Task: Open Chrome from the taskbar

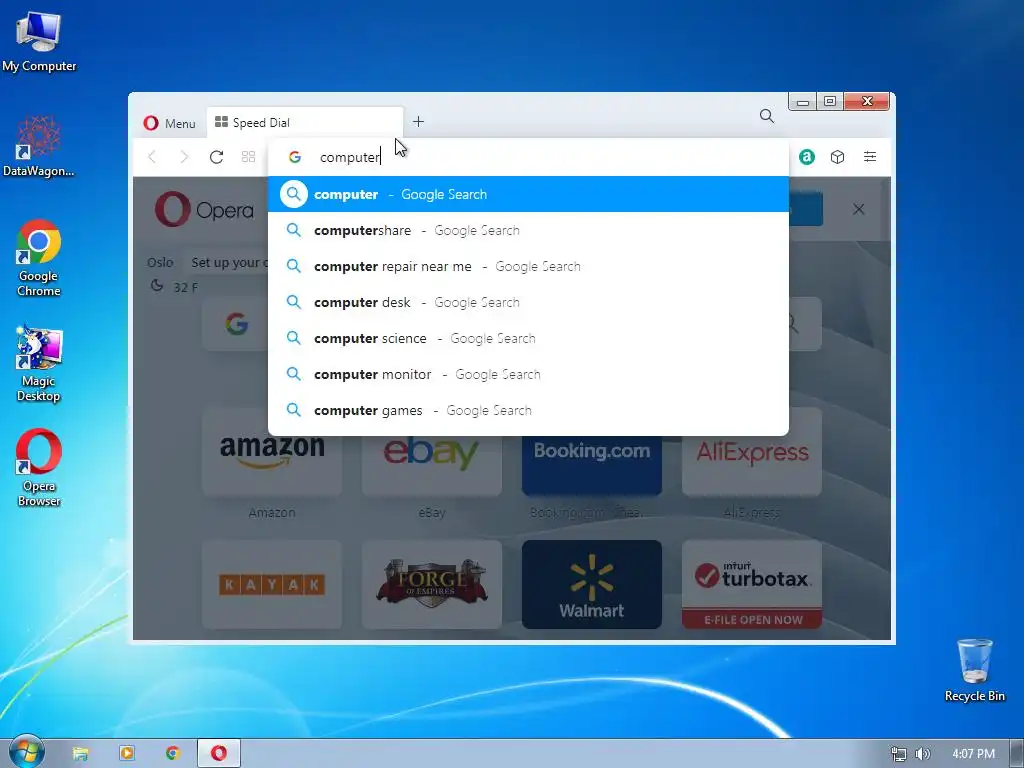Action: pos(172,753)
